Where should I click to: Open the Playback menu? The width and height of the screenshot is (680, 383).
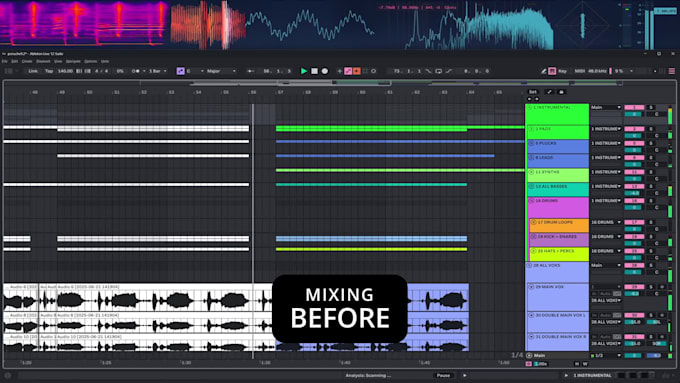tap(43, 62)
